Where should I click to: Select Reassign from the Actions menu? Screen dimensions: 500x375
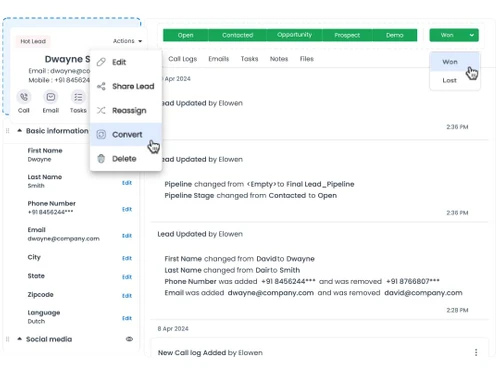point(126,110)
